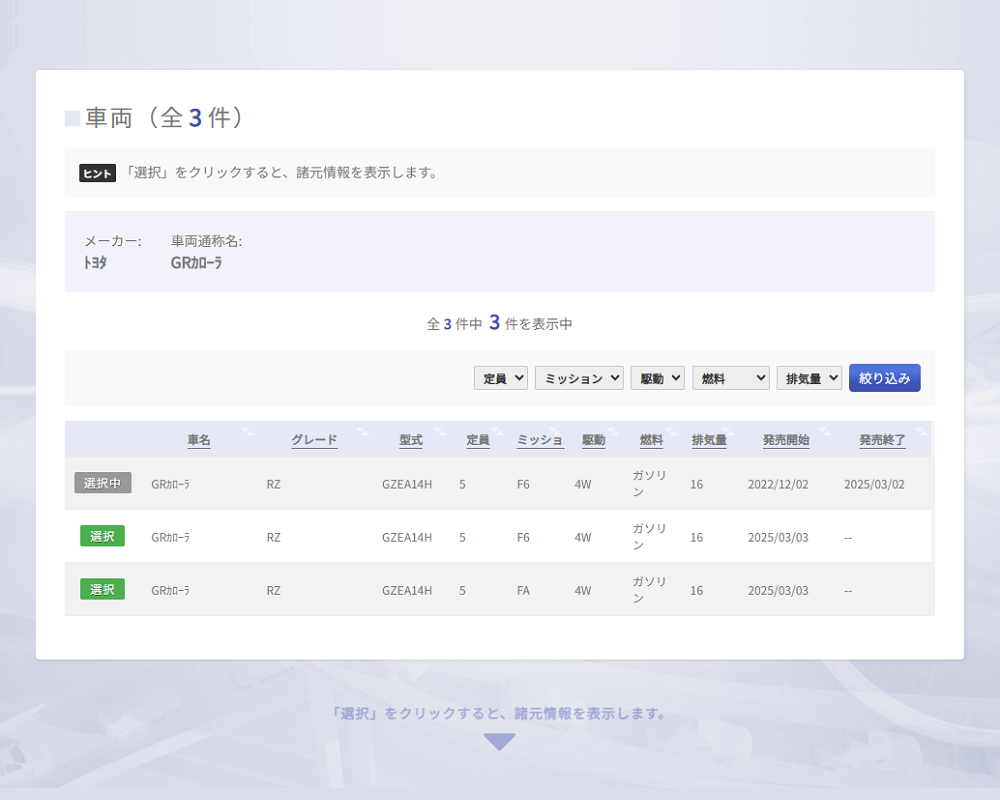Sort by the 車名 column header
Screen dimensions: 1000x800
click(x=199, y=440)
